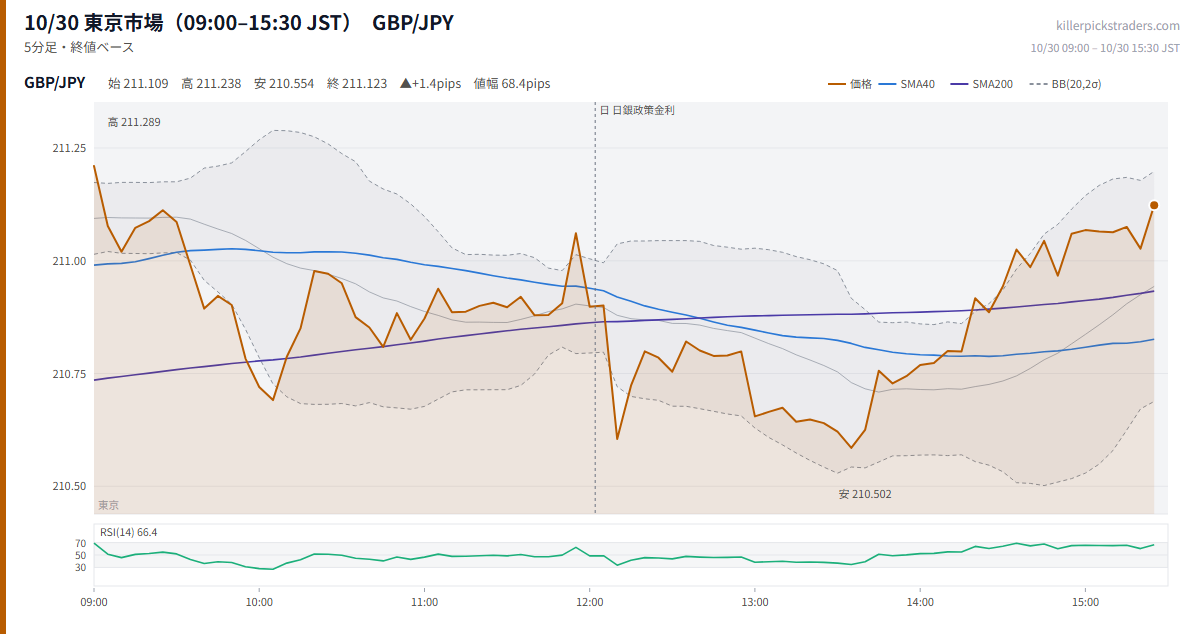Click the RSI(14) 66.4 indicator label
Screen dimensions: 1200x634
128,532
